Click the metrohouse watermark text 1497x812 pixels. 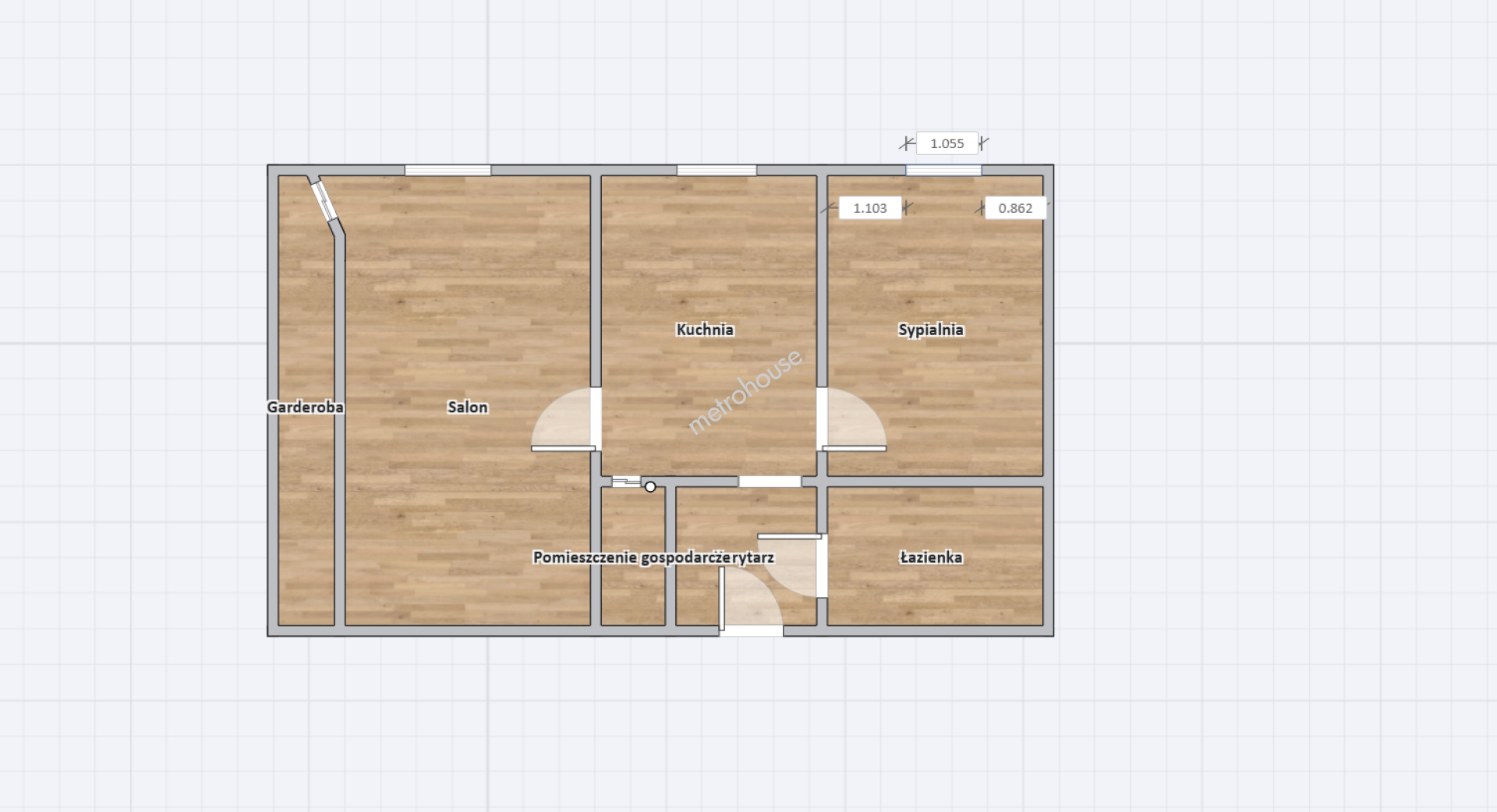coord(745,391)
